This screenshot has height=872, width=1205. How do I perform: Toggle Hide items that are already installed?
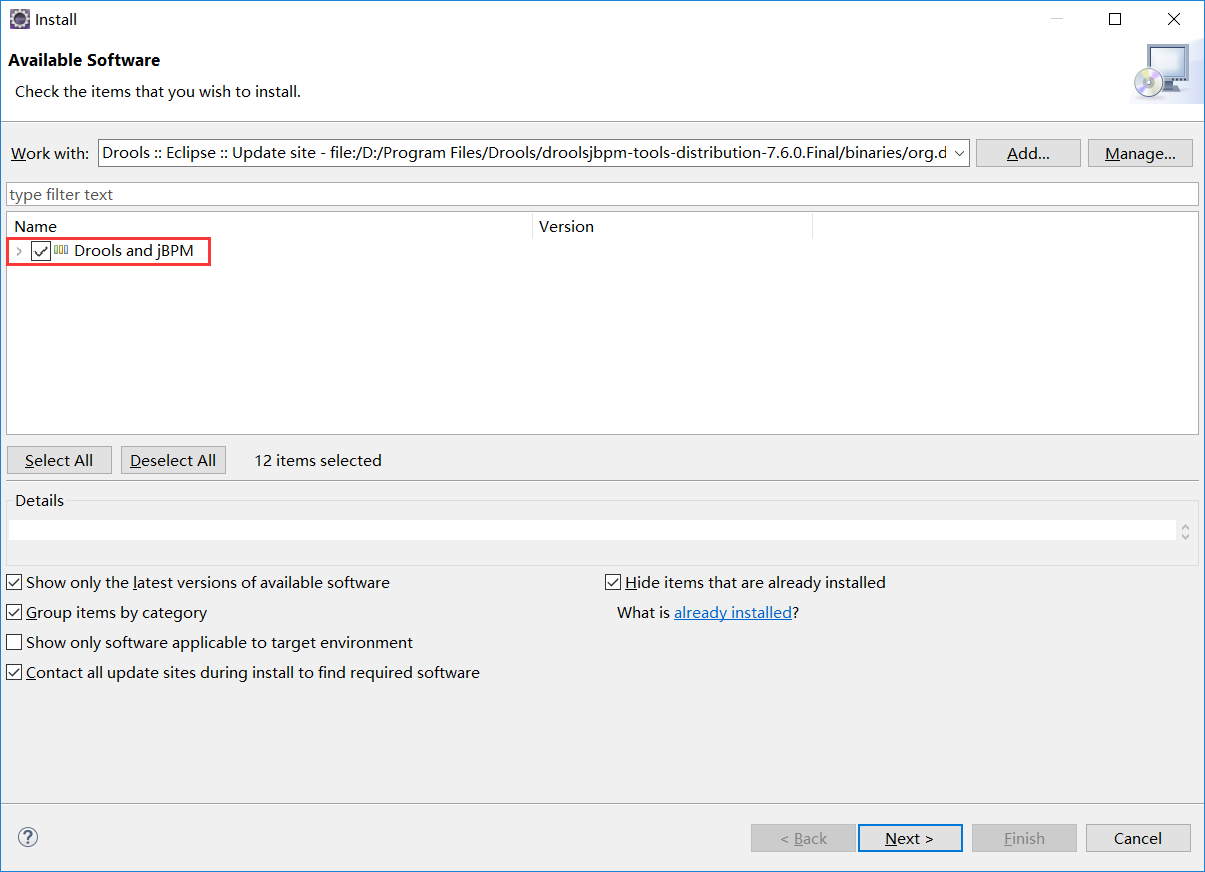click(613, 582)
